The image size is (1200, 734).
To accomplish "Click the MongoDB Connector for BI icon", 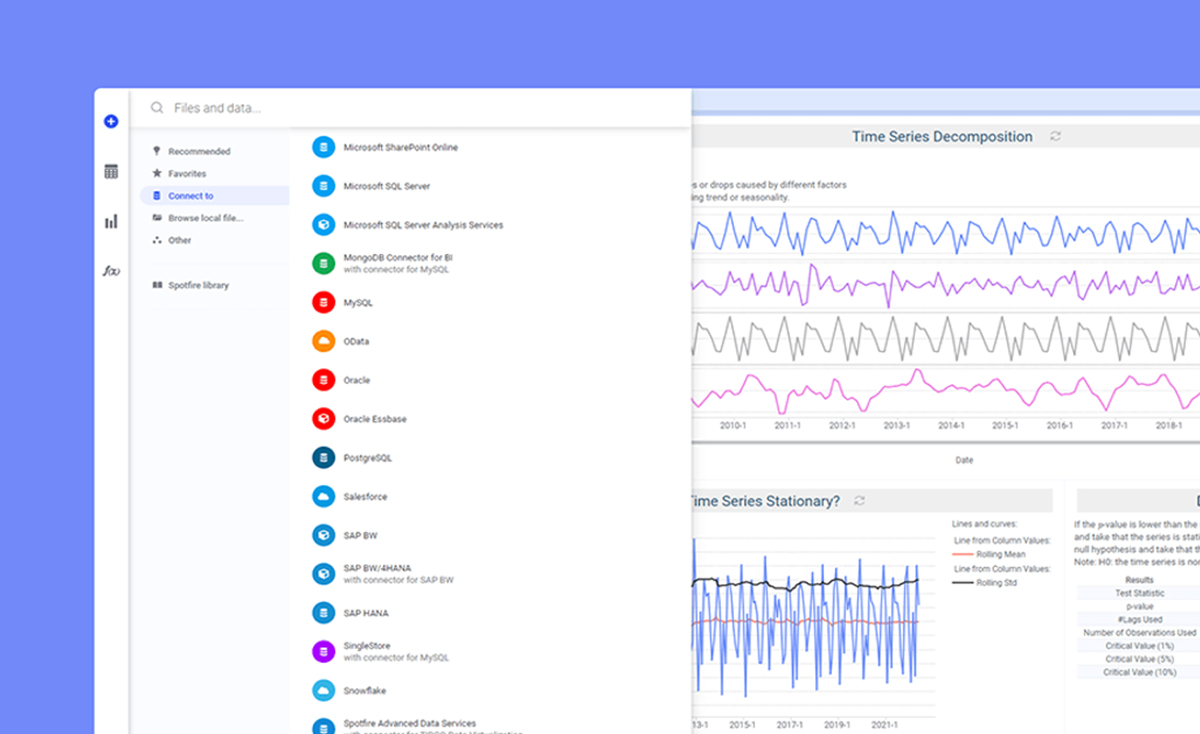I will (x=322, y=263).
